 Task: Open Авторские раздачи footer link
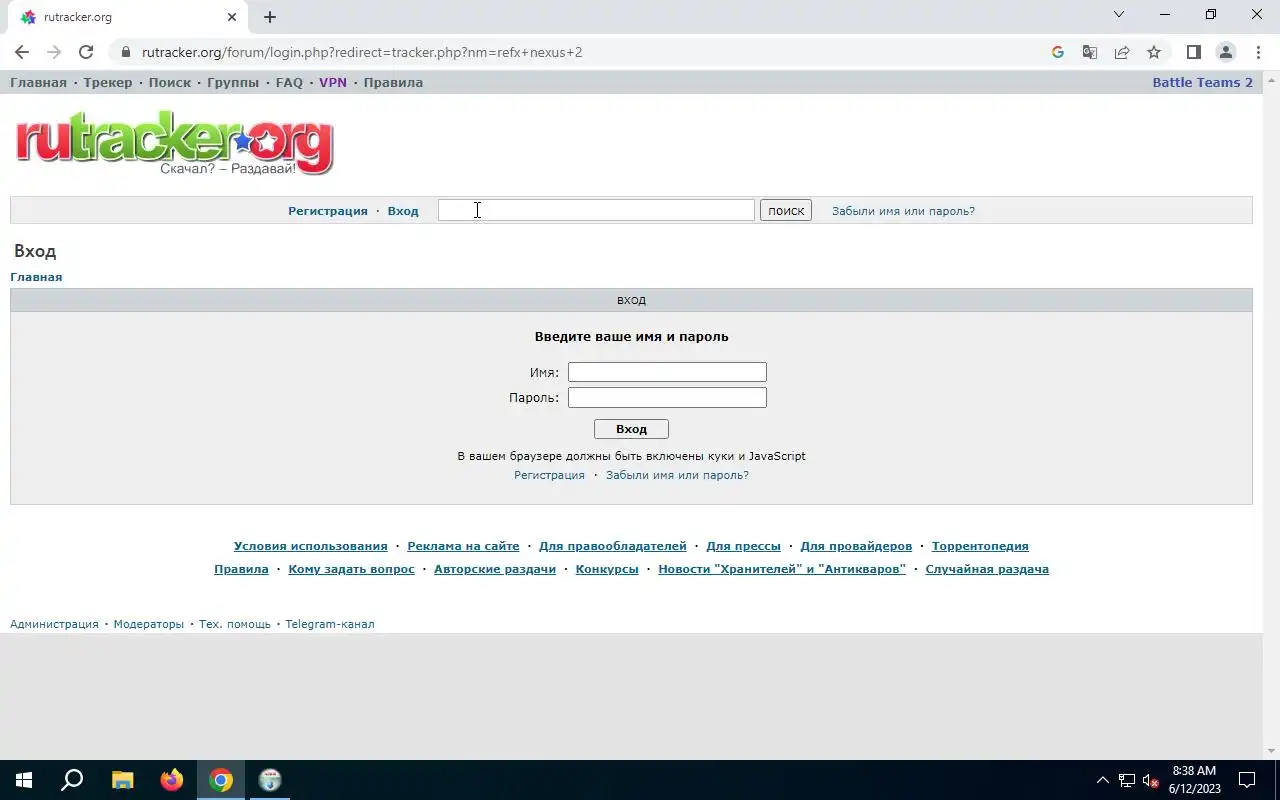click(495, 569)
